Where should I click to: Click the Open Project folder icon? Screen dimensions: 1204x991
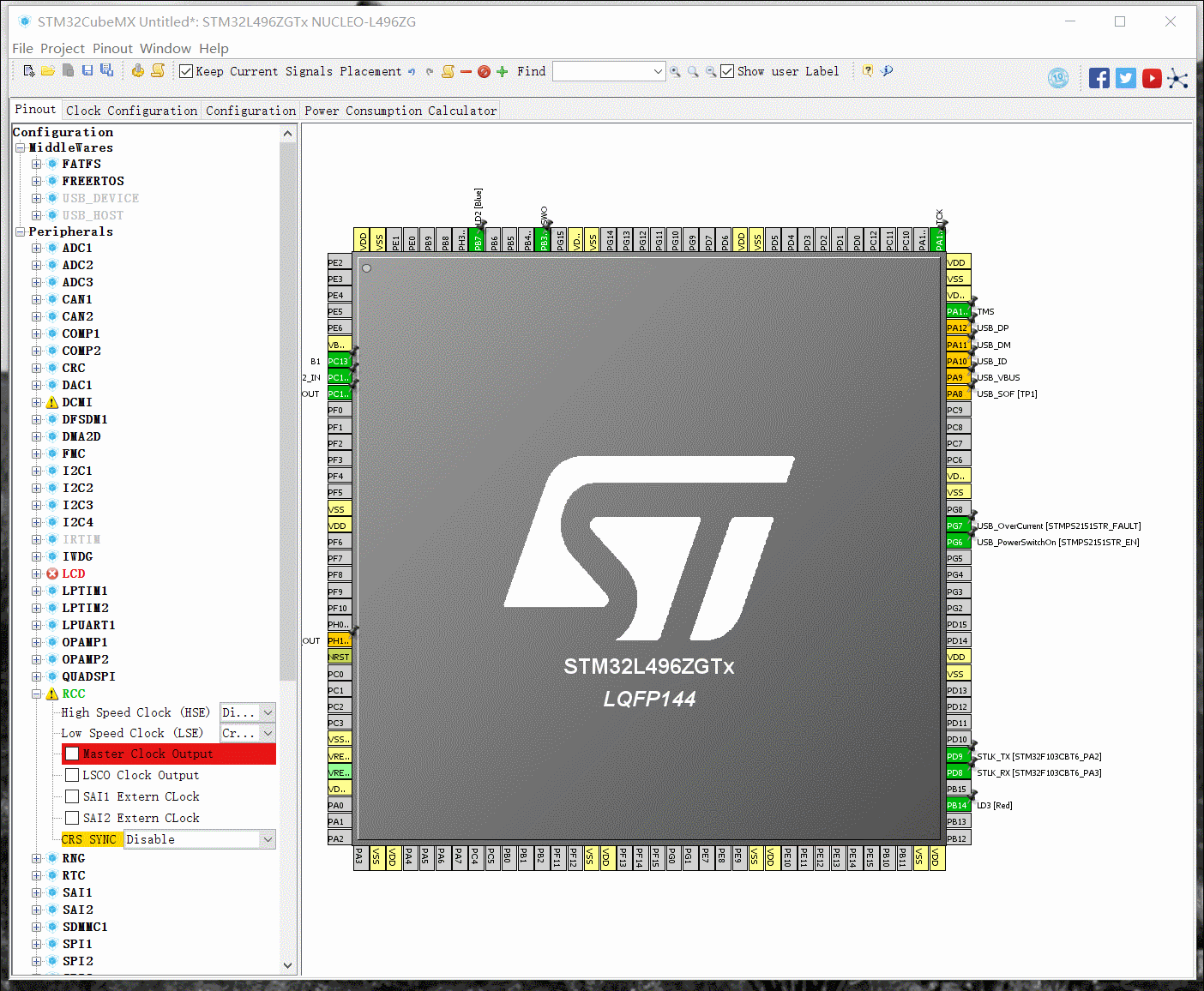tap(48, 71)
